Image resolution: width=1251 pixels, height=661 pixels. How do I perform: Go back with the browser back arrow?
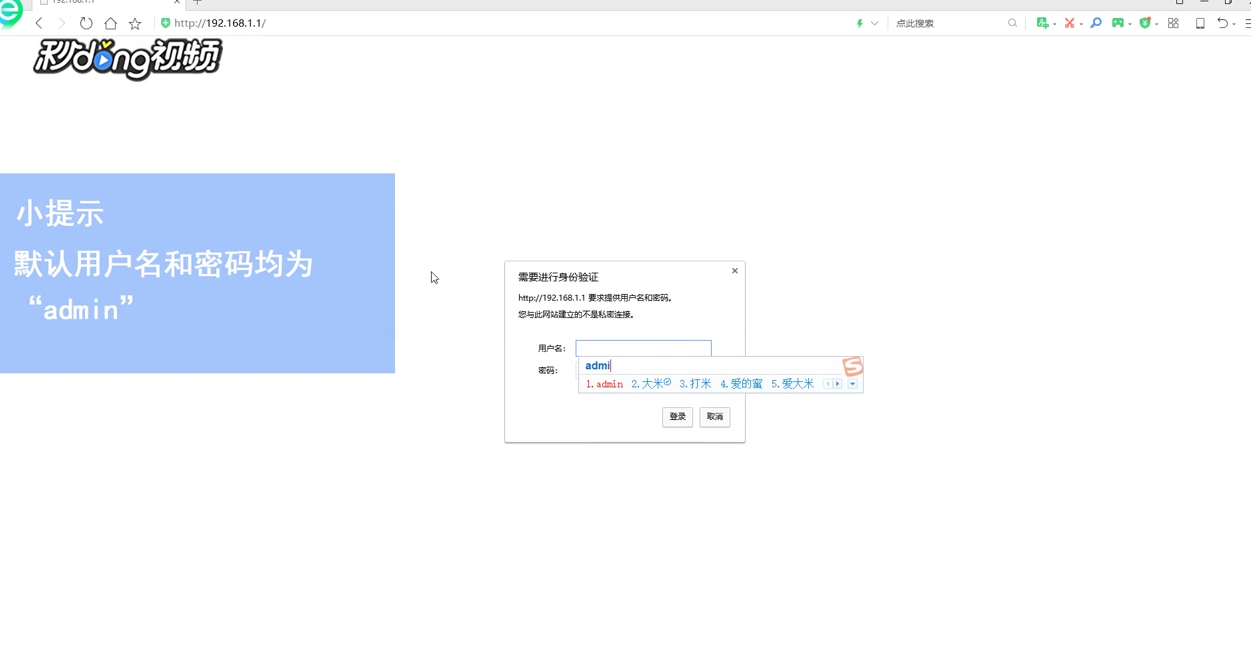point(39,23)
